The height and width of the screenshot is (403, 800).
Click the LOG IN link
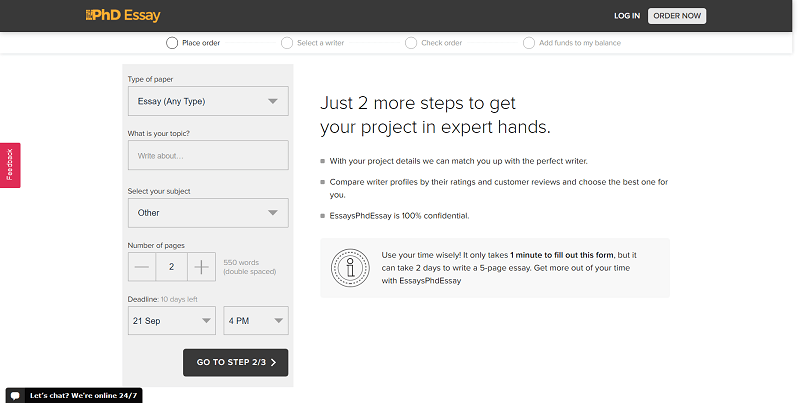coord(627,16)
